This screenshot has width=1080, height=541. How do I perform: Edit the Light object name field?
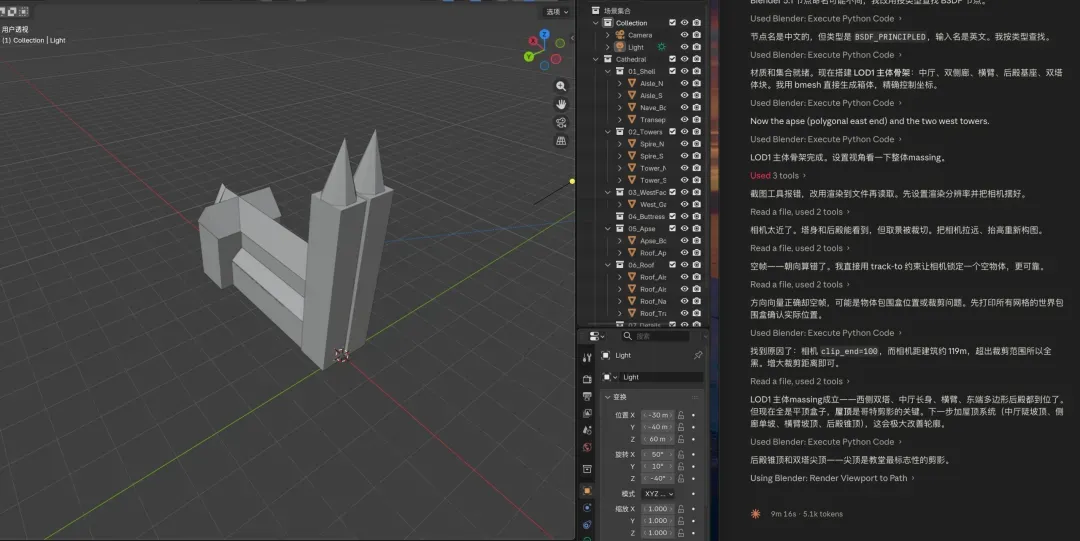click(x=662, y=377)
